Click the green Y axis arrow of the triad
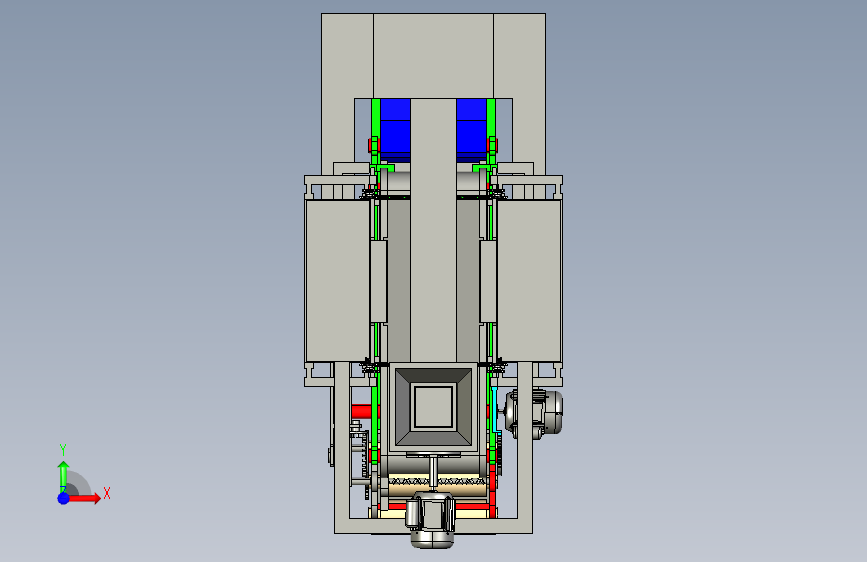867x562 pixels. [63, 477]
